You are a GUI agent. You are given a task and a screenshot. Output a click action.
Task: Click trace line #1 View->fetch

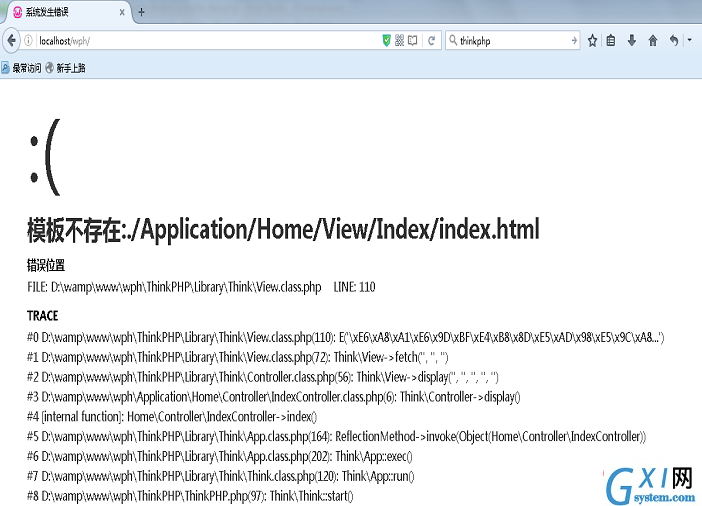tap(238, 357)
